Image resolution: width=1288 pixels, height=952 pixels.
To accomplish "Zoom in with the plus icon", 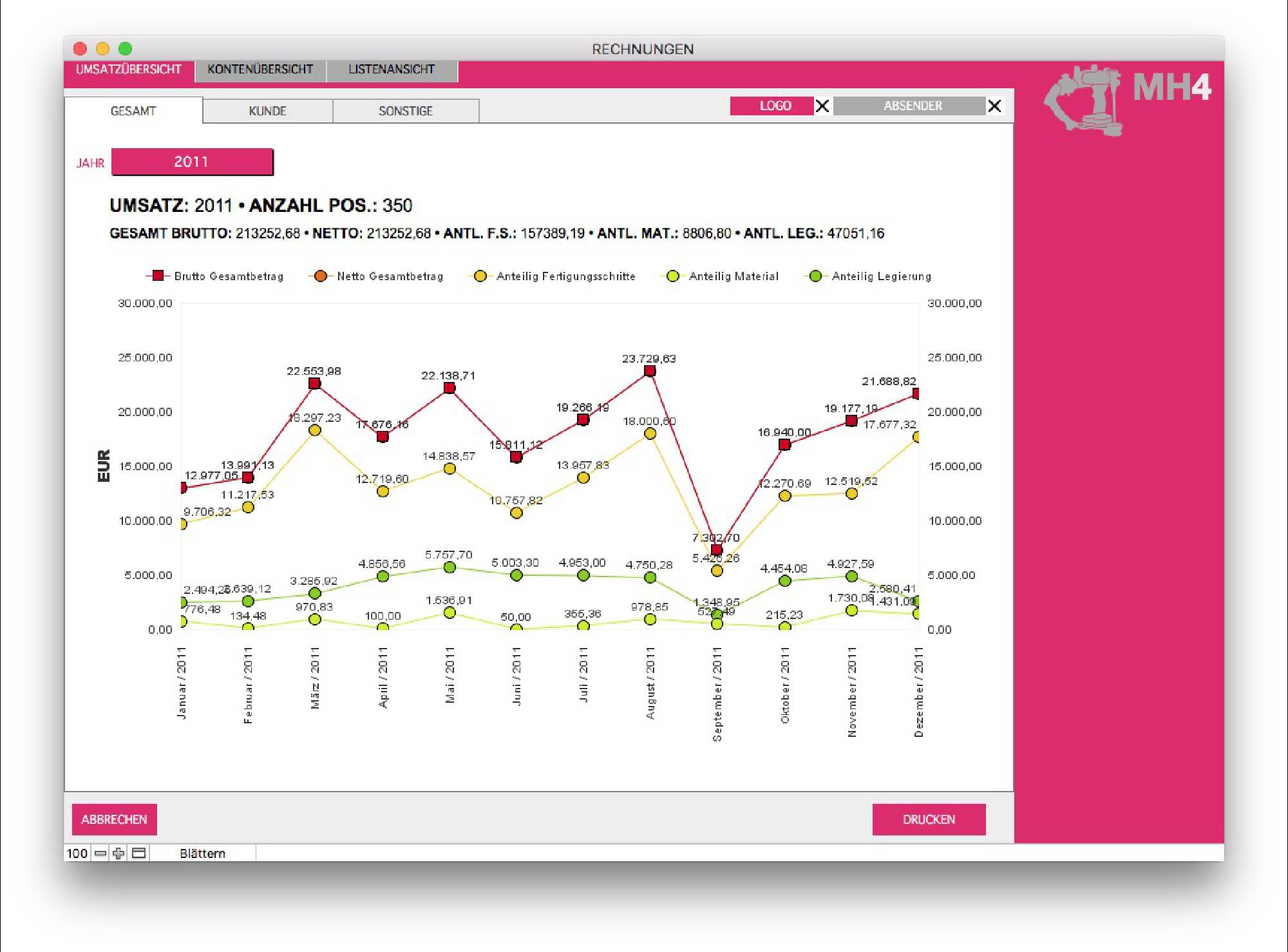I will (118, 853).
